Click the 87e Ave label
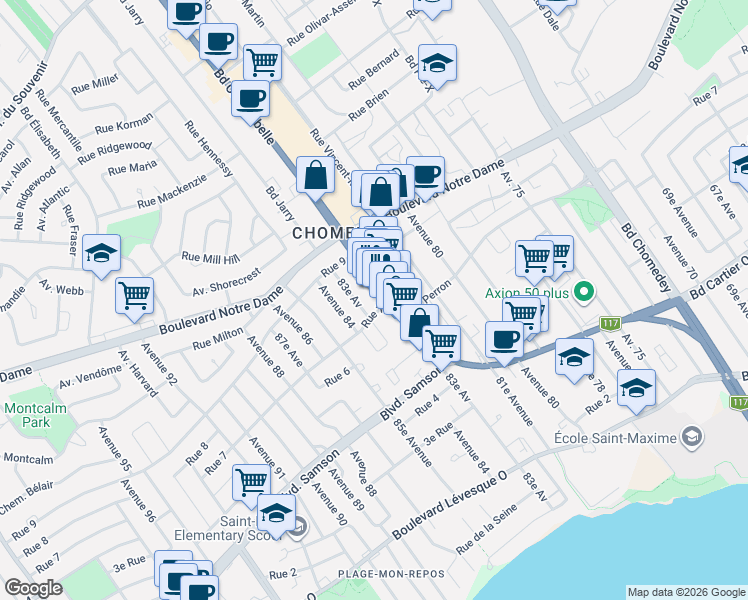The height and width of the screenshot is (600, 748). point(289,350)
